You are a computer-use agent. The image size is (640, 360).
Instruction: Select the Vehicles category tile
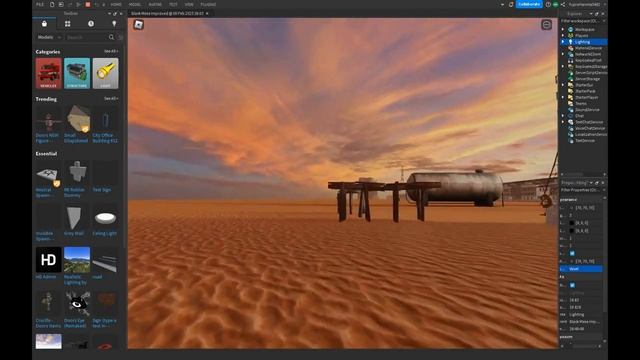[x=49, y=73]
